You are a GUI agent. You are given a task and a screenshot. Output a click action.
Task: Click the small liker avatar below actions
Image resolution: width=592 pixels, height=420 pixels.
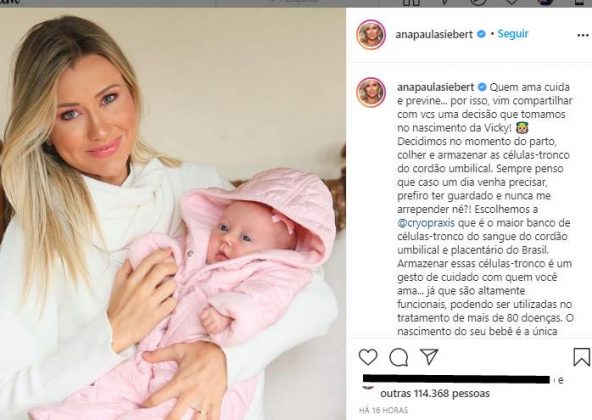pos(368,387)
